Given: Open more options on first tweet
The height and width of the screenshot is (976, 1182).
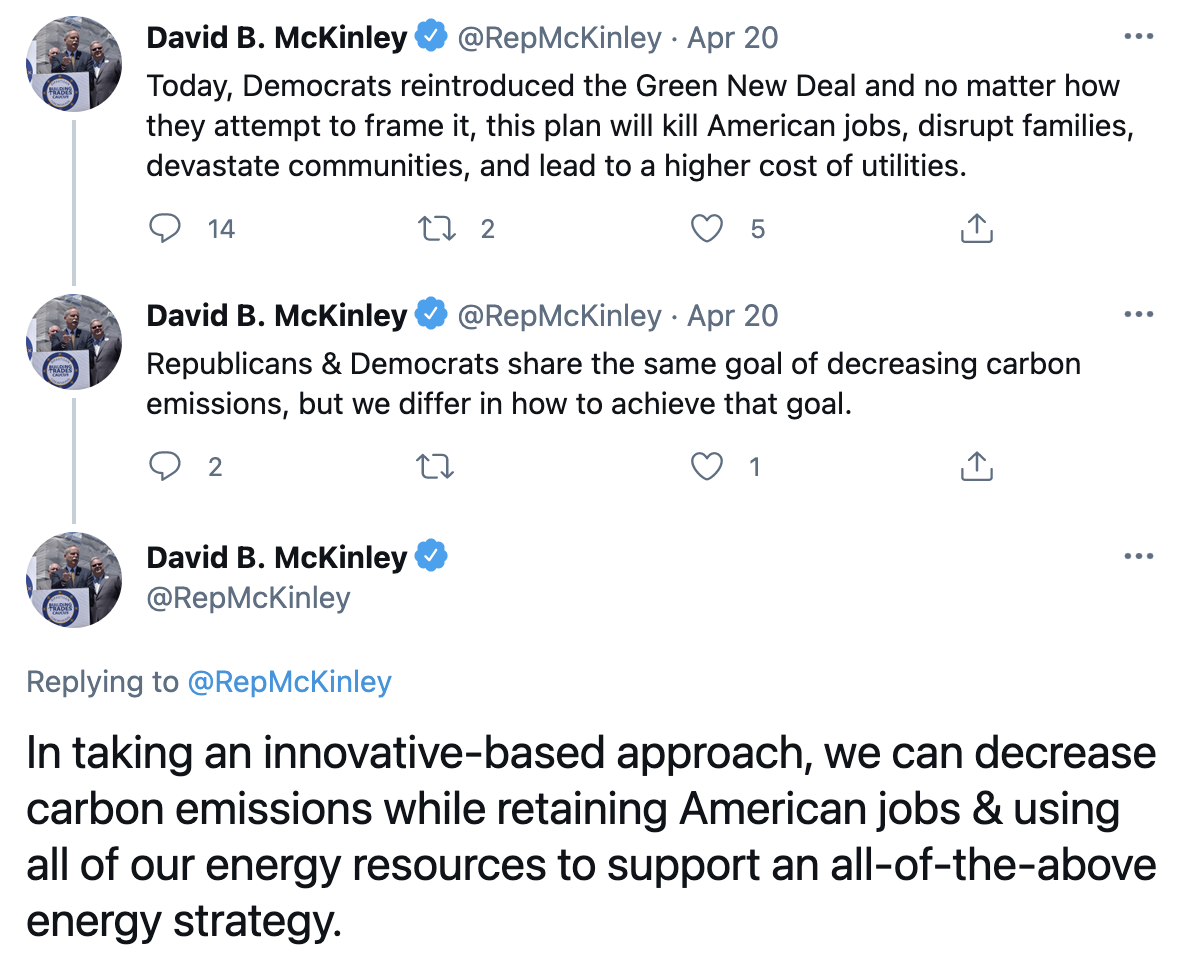Looking at the screenshot, I should (1139, 38).
